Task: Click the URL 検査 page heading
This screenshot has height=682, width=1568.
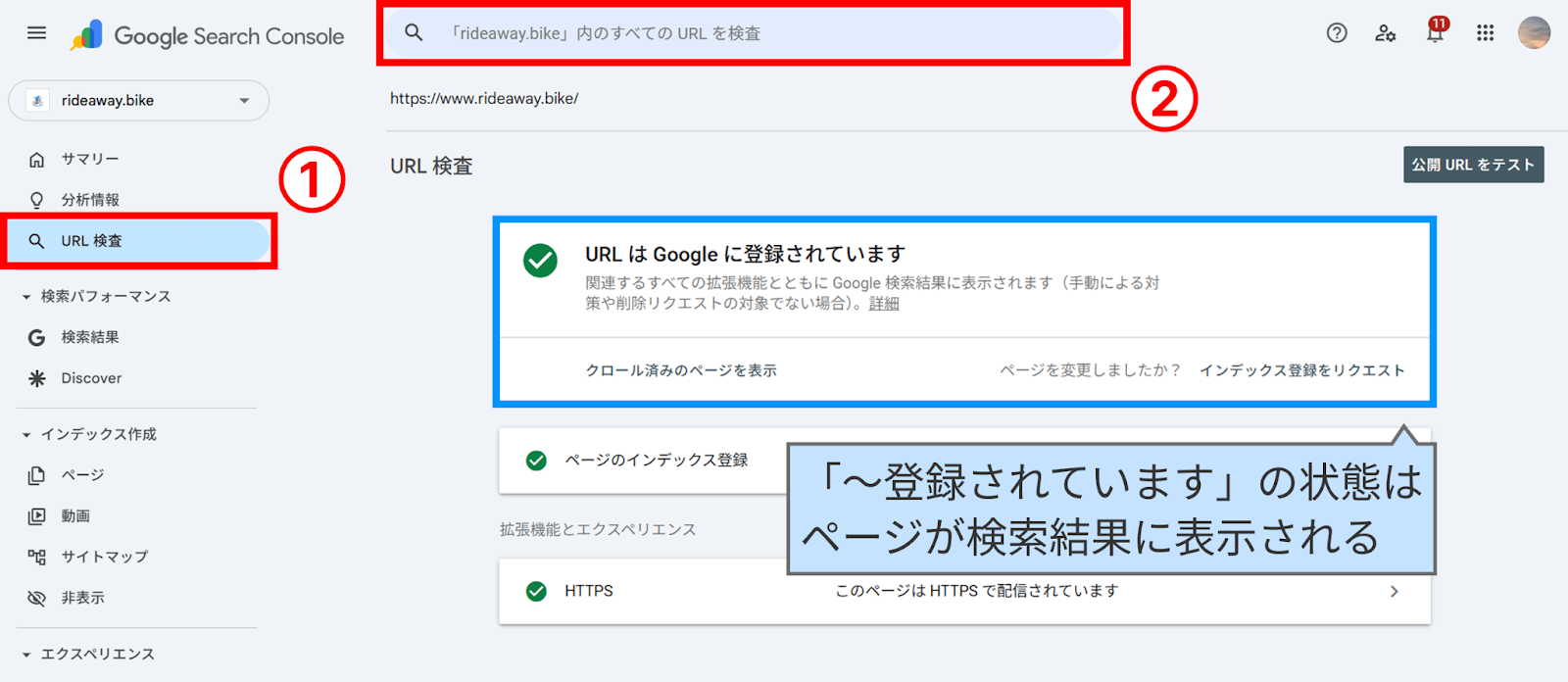Action: (431, 167)
